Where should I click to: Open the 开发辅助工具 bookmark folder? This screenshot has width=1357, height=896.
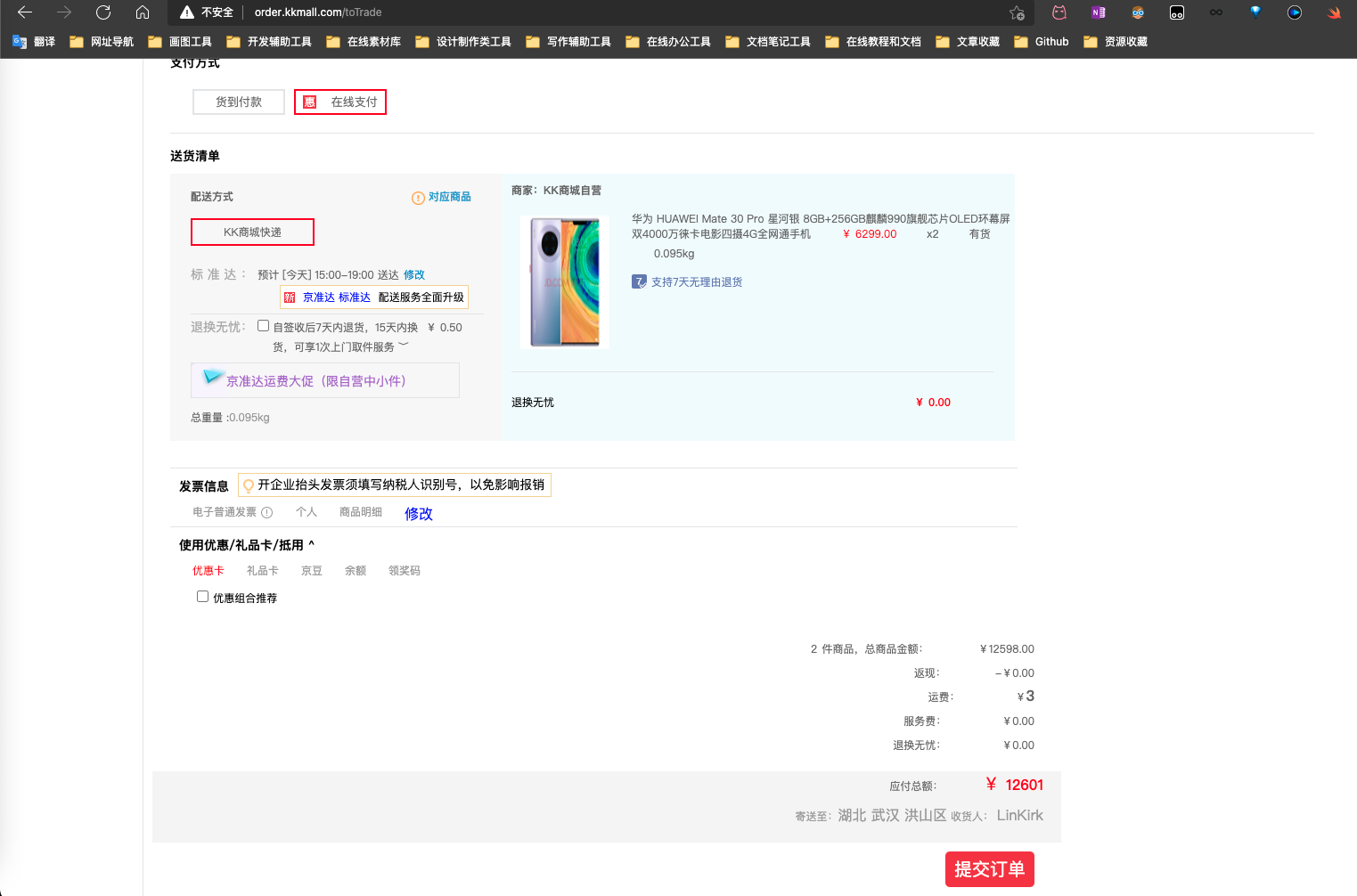[269, 42]
